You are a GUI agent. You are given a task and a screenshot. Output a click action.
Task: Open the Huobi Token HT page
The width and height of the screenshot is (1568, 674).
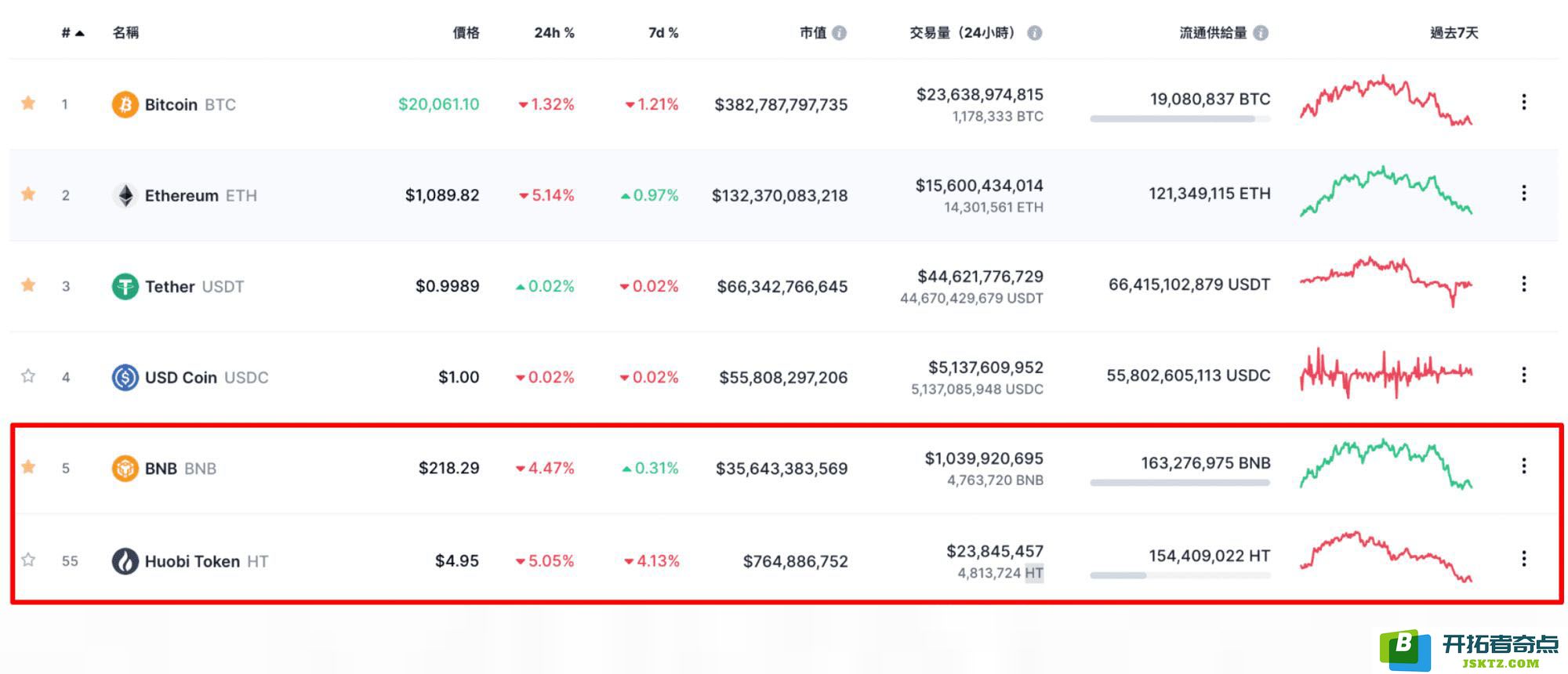pos(206,561)
